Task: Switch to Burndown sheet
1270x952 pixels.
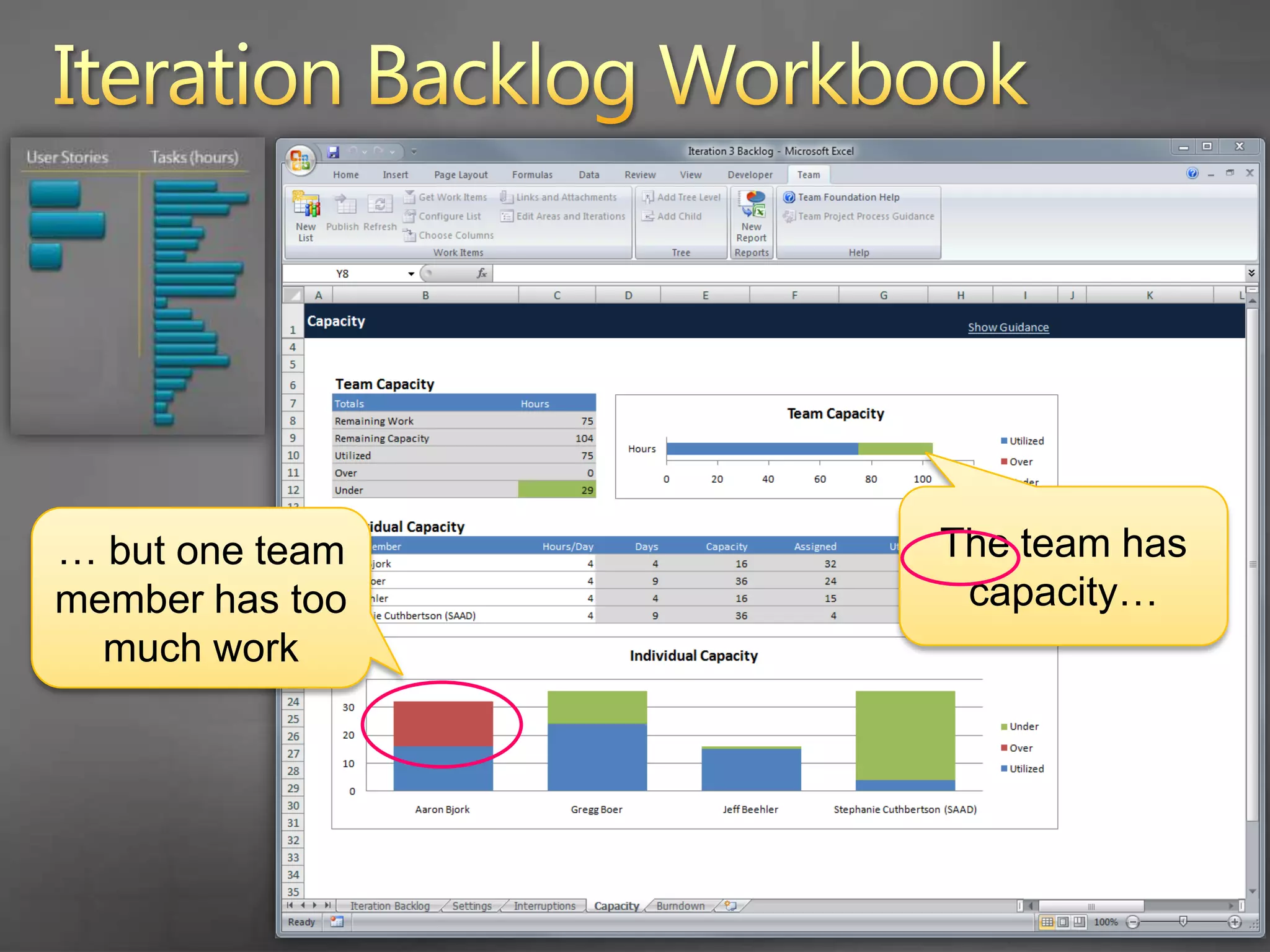Action: point(680,906)
